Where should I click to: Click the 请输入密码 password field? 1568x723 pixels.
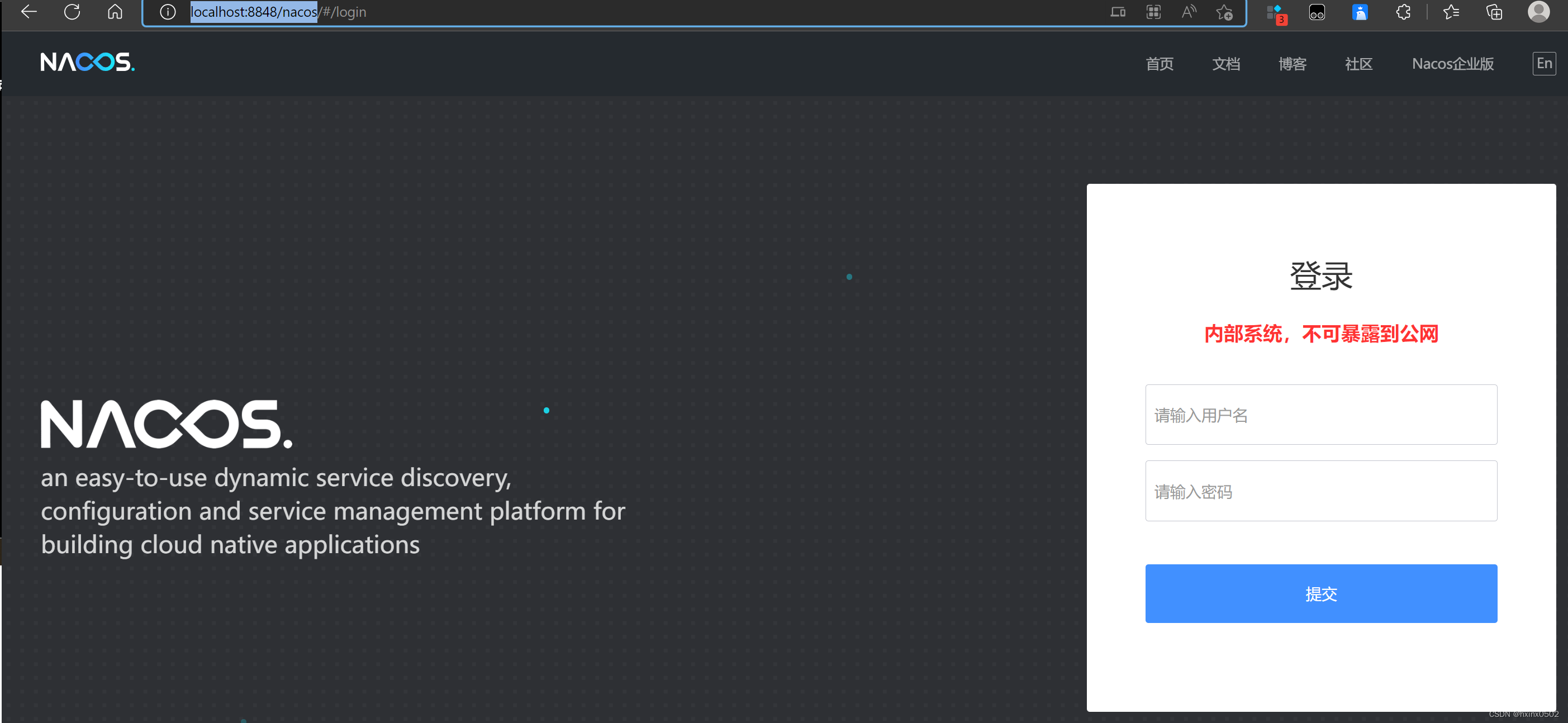1320,491
